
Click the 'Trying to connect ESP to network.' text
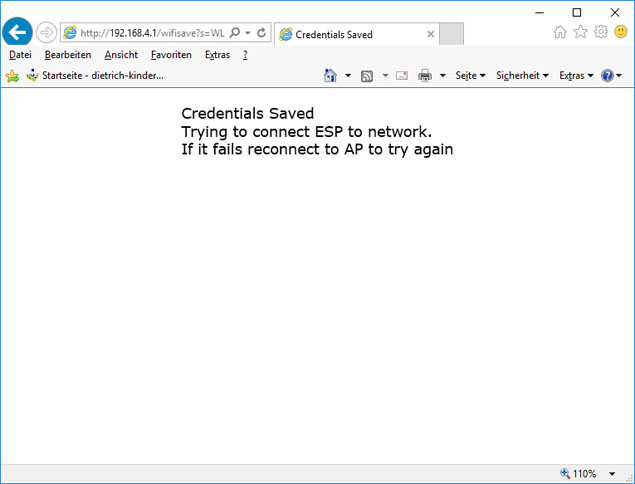coord(307,132)
